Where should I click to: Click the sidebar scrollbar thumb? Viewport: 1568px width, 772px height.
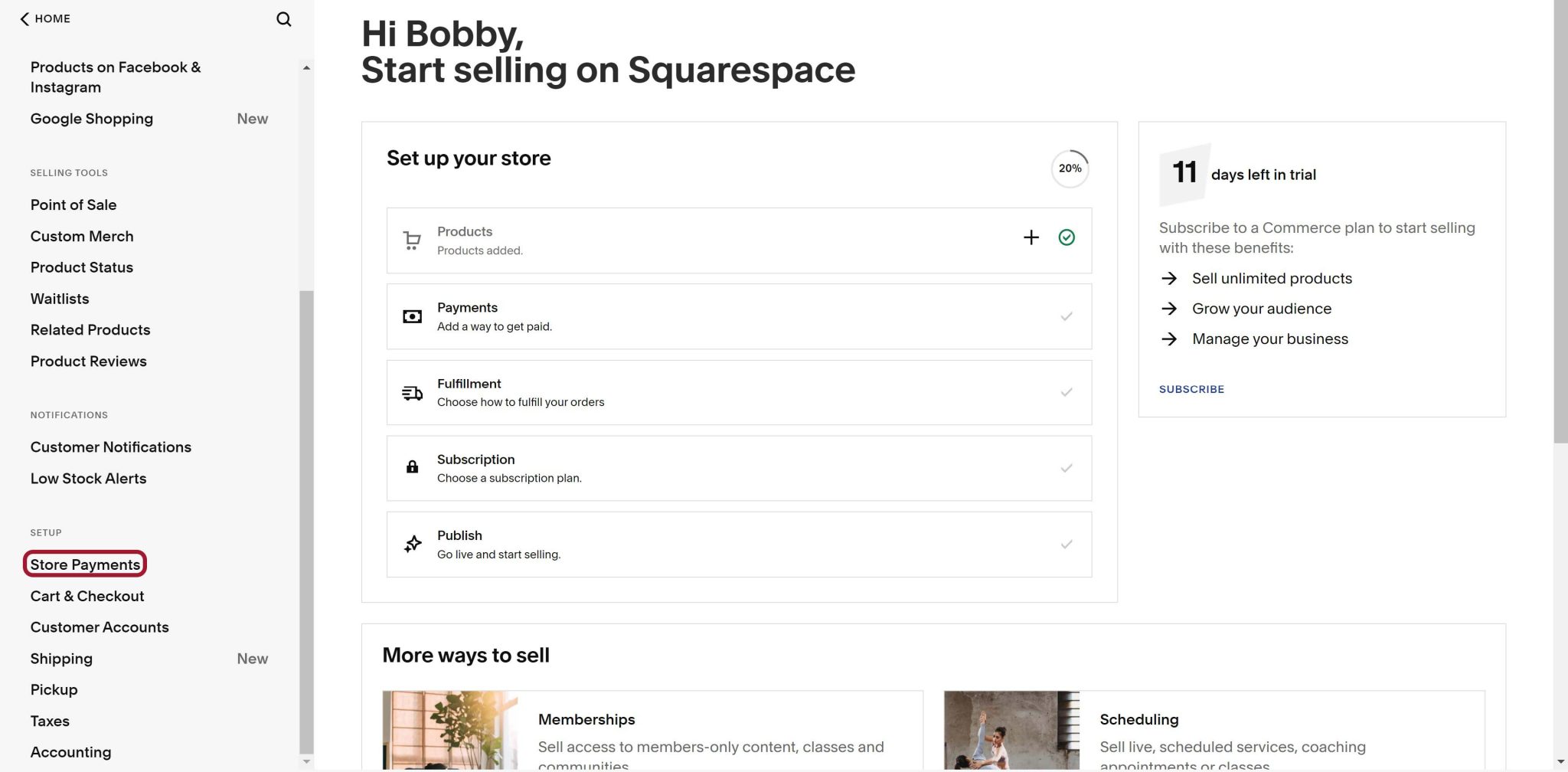(306, 522)
